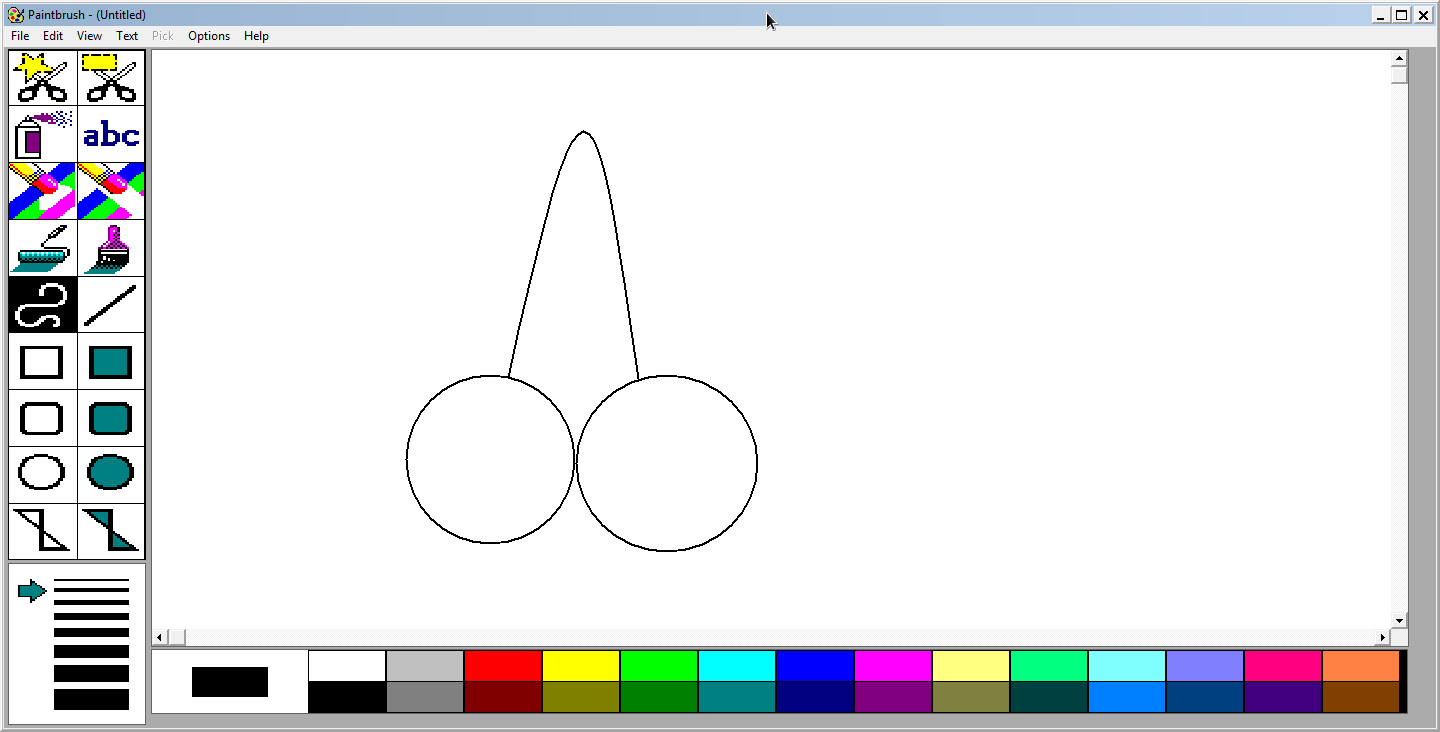Choose the teal color swatch
Image resolution: width=1440 pixels, height=732 pixels.
(x=737, y=697)
